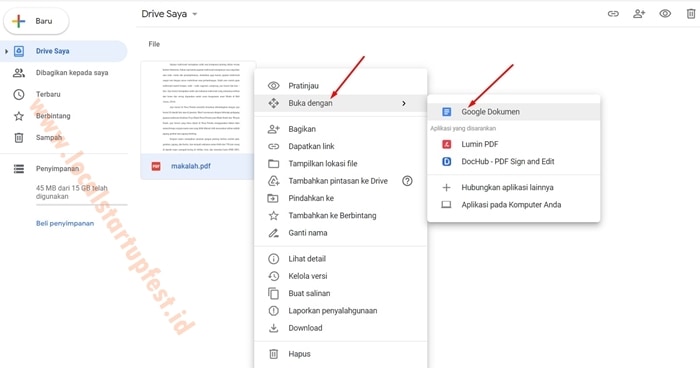Click the copy icon beside Buat salinan
700x368 pixels.
[273, 293]
